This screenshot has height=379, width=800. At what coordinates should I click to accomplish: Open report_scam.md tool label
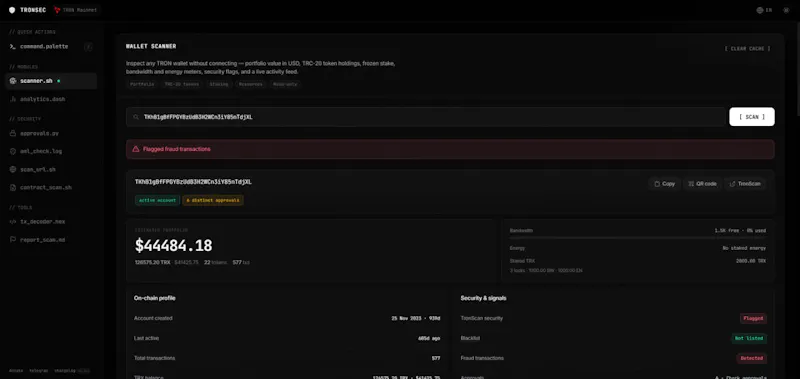(43, 240)
